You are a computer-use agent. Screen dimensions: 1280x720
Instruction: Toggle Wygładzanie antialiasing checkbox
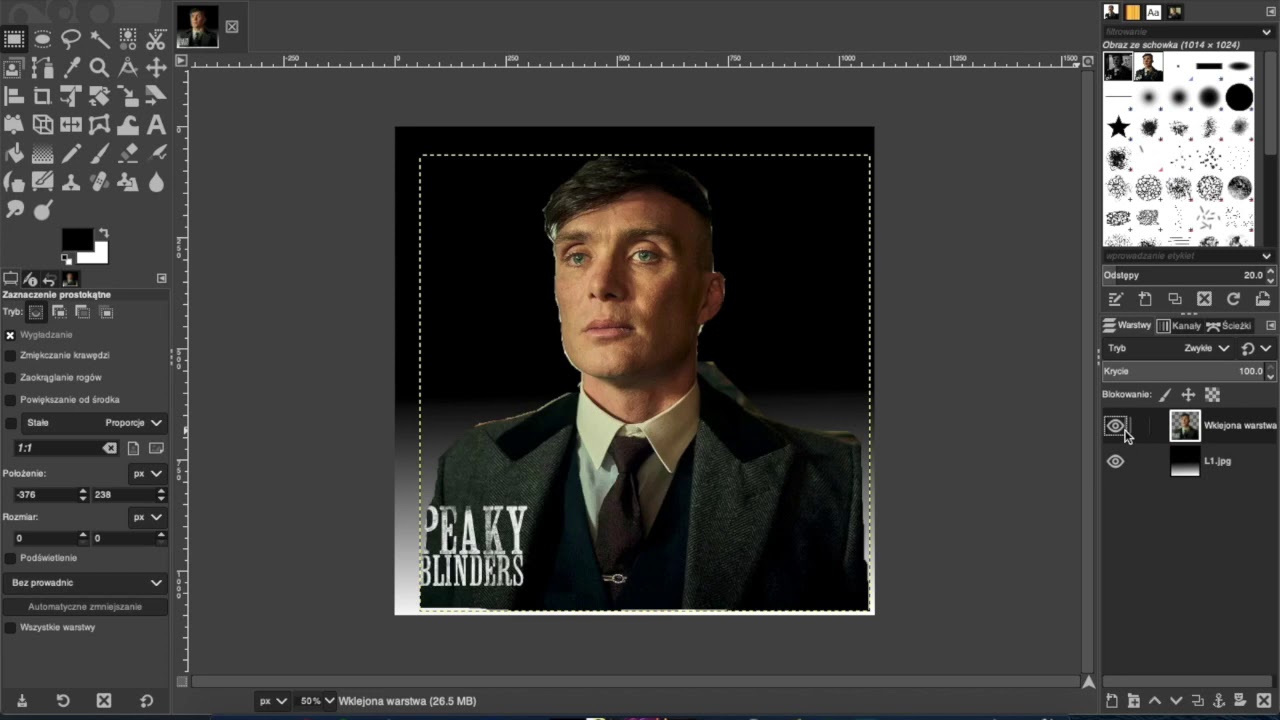(10, 335)
